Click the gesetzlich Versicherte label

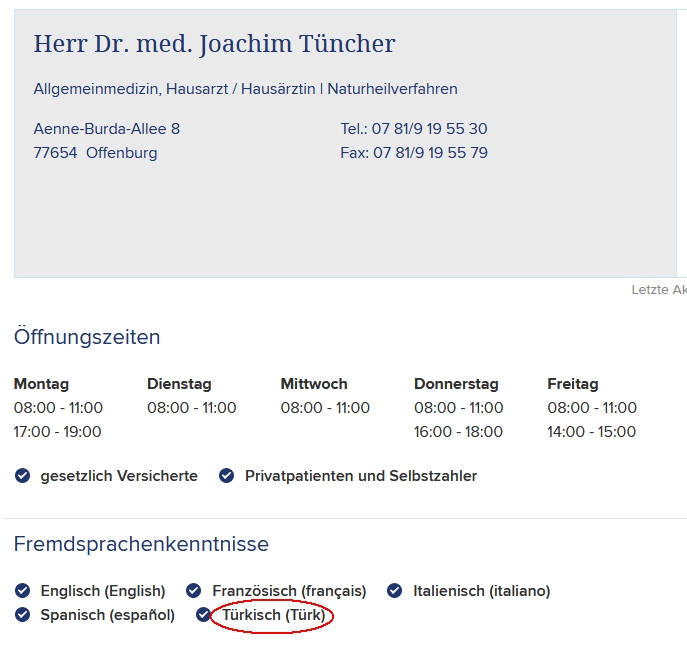pyautogui.click(x=119, y=476)
